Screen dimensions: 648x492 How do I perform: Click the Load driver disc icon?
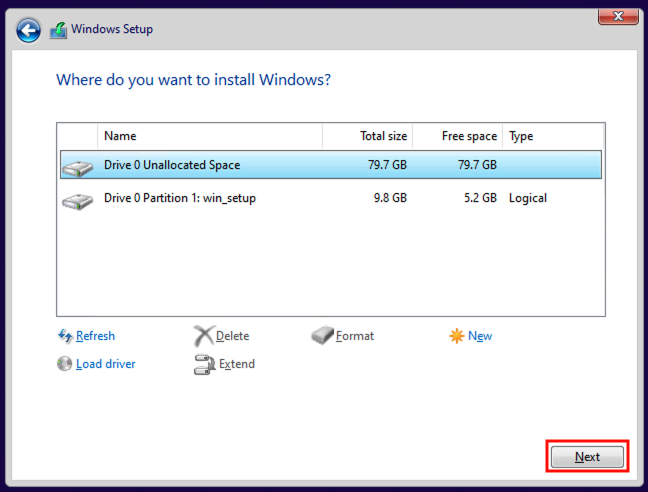click(x=64, y=364)
